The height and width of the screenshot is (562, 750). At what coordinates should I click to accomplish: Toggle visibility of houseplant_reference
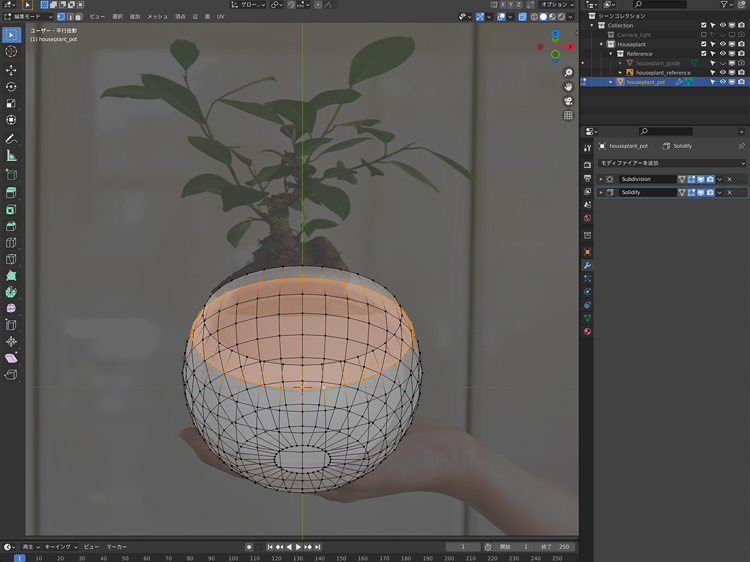722,73
